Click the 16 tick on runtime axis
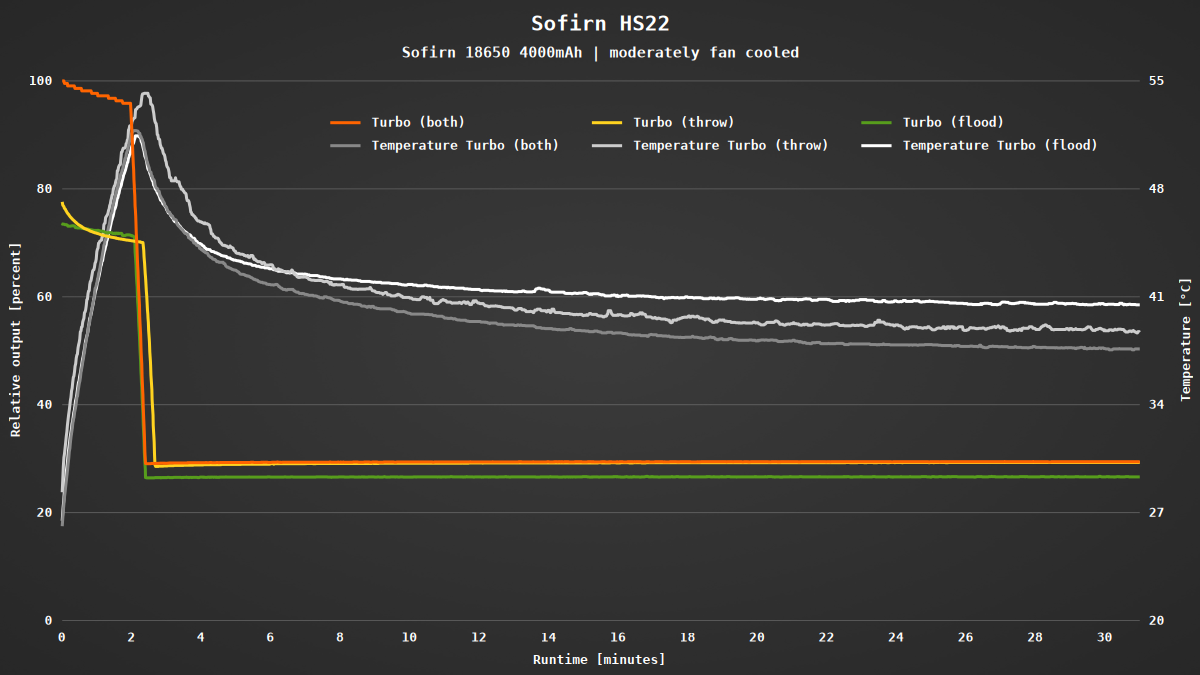1200x675 pixels. tap(618, 637)
